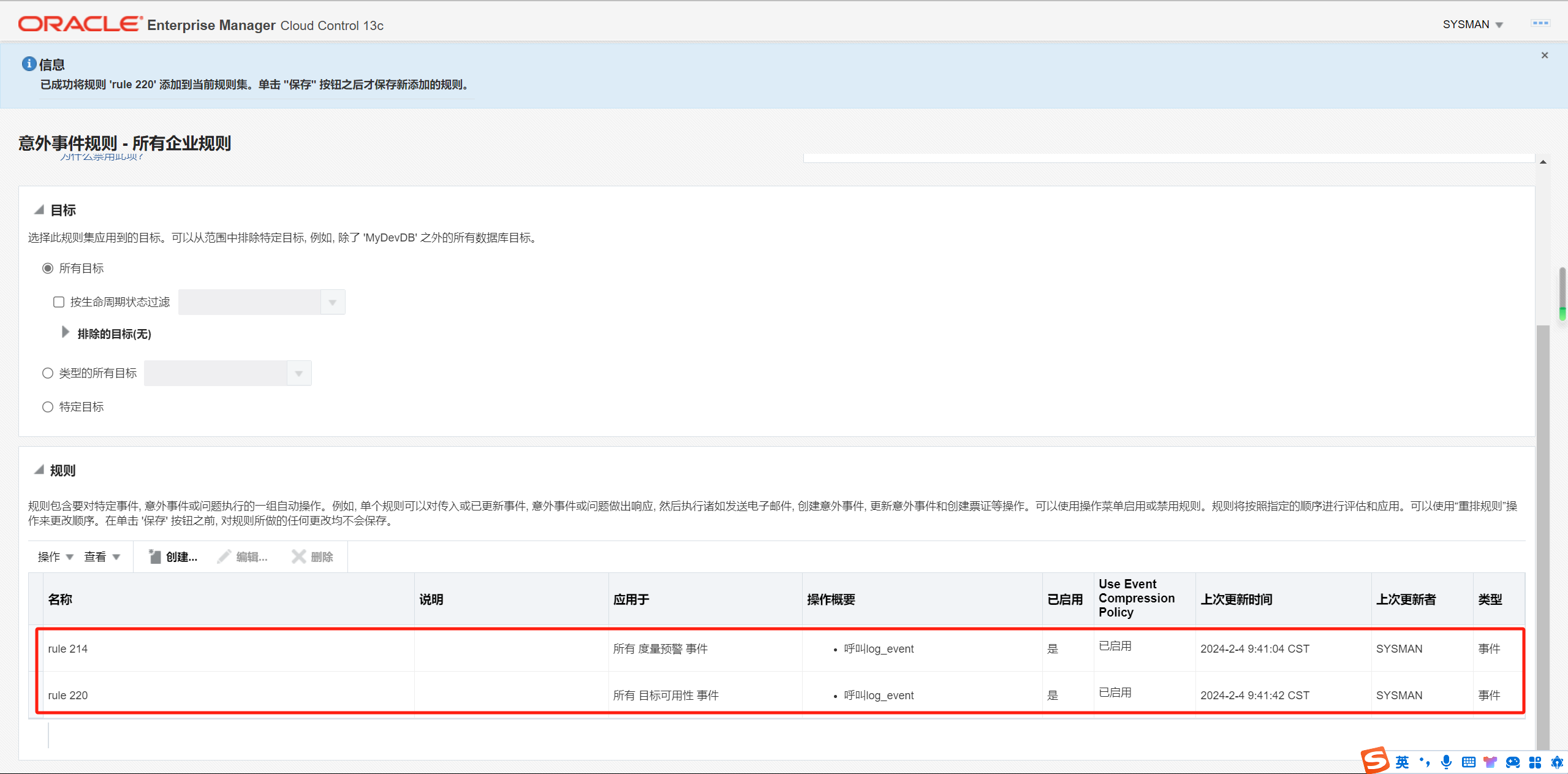Expand 排除的目标(无) disclosure triangle

[x=66, y=333]
